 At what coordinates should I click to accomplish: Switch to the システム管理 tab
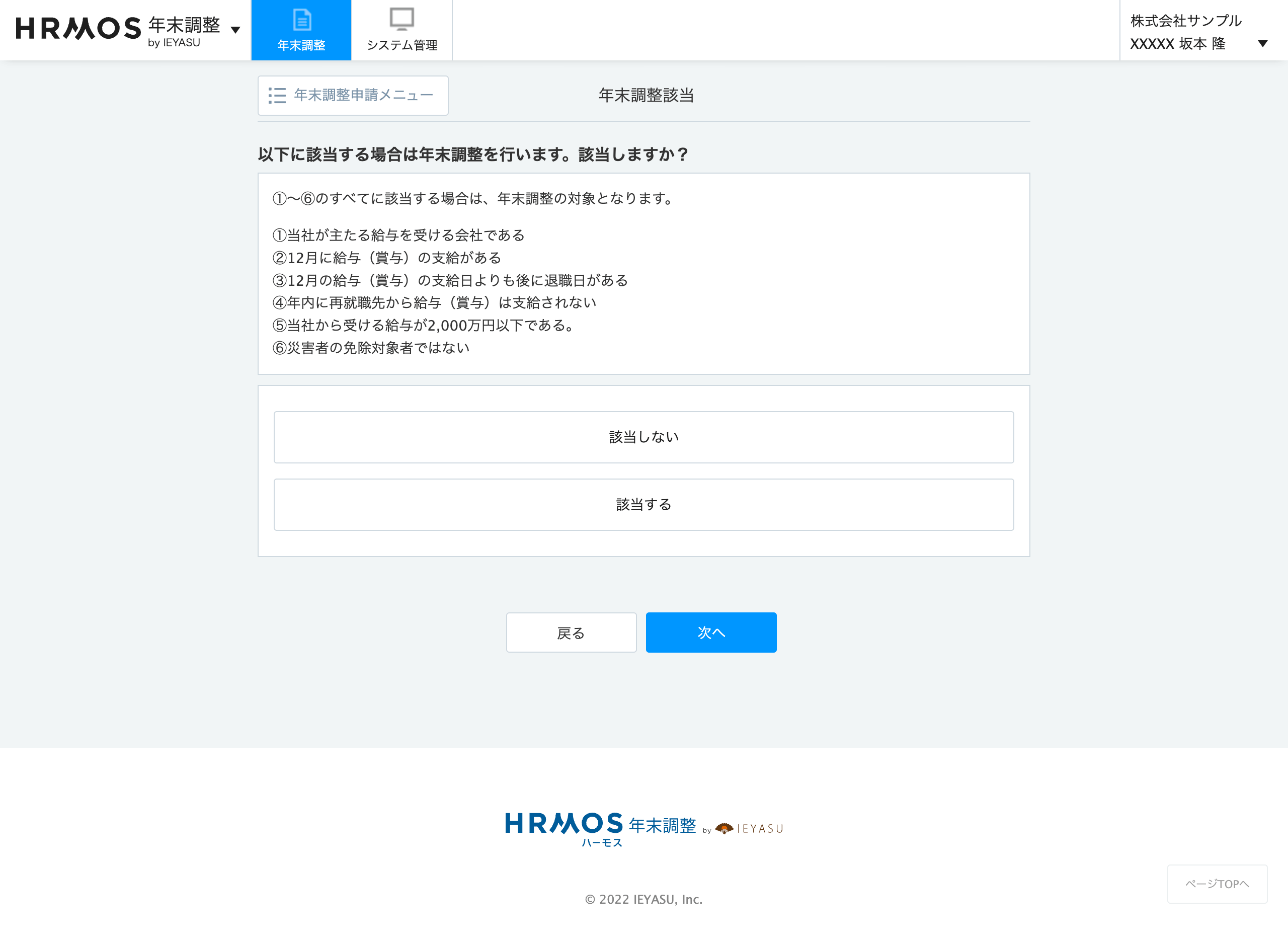coord(401,32)
